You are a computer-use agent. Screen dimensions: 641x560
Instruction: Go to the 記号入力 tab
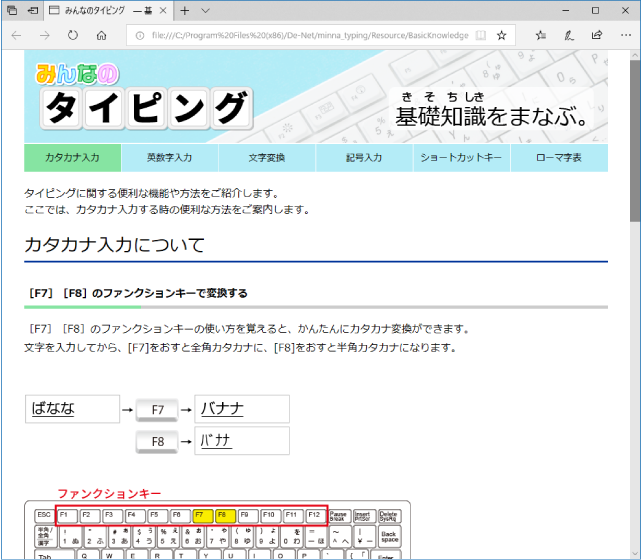[364, 158]
